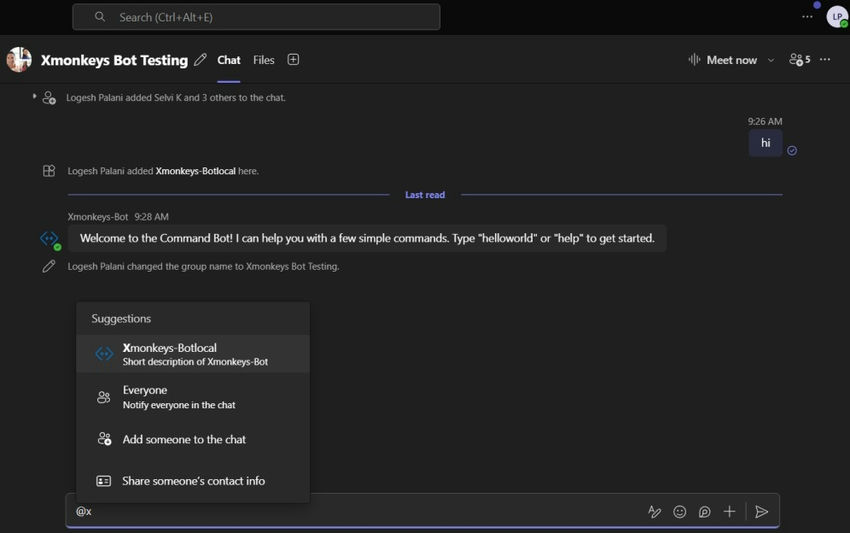This screenshot has width=850, height=533.
Task: Open the chat's more options ellipsis
Action: pos(825,60)
